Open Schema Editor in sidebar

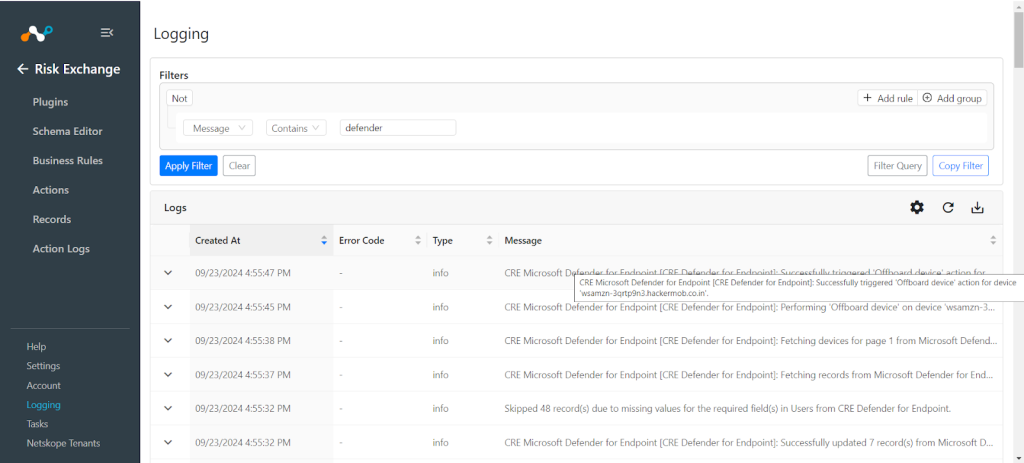tap(67, 131)
